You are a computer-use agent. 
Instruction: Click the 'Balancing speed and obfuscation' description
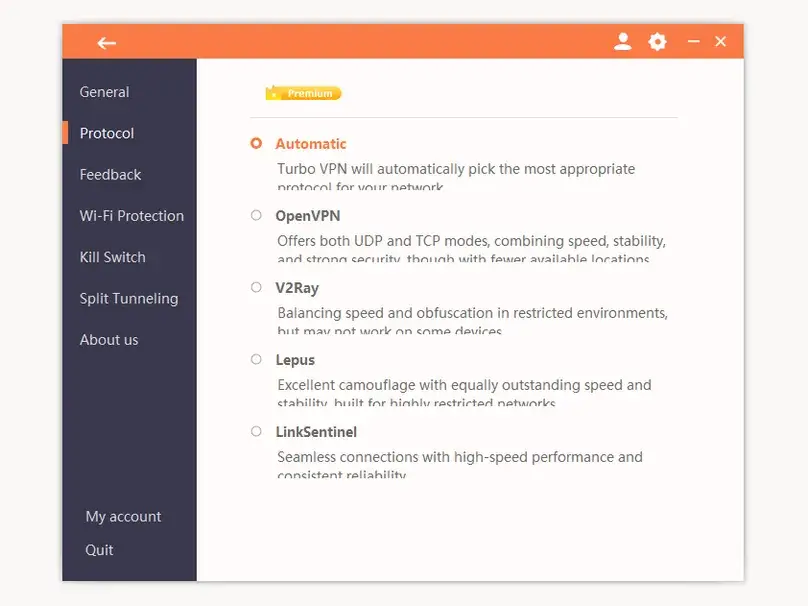point(473,321)
